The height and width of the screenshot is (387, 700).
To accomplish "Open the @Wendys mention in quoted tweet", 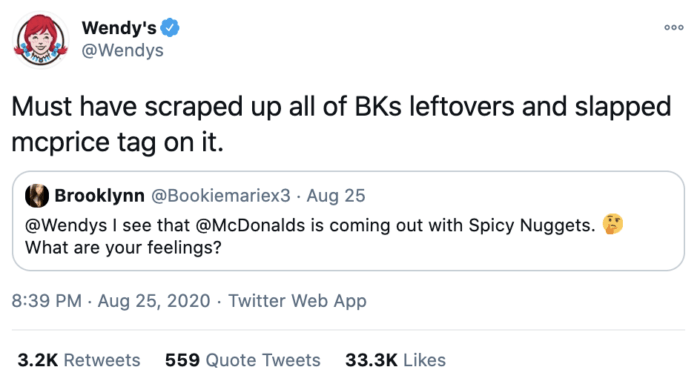I will 66,225.
